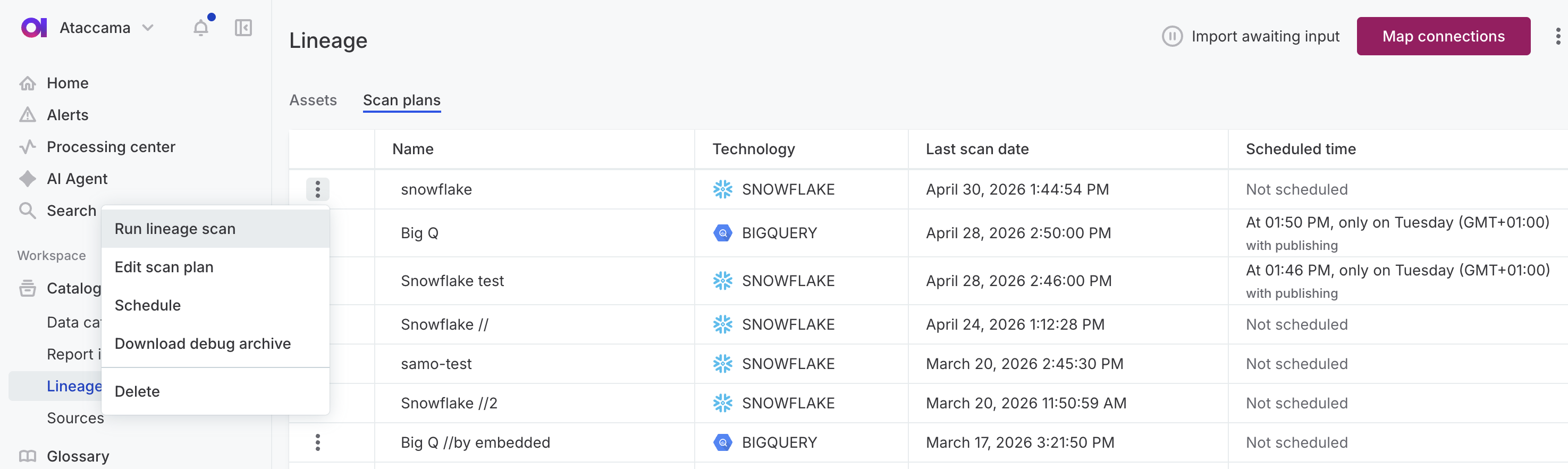This screenshot has width=1568, height=469.
Task: Open the Ataccama workspace dropdown chevron
Action: [148, 28]
